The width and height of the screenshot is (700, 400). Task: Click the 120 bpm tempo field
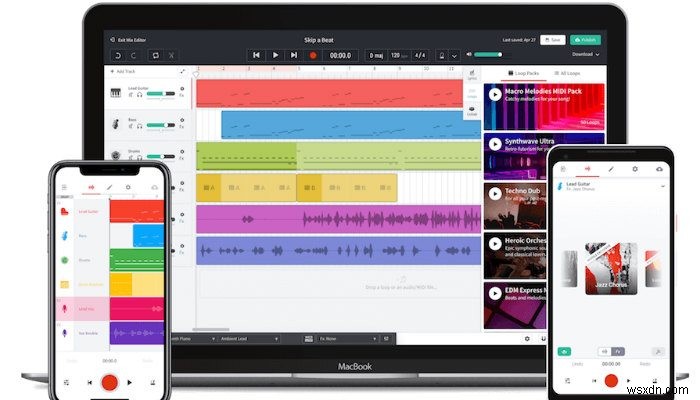tap(399, 55)
